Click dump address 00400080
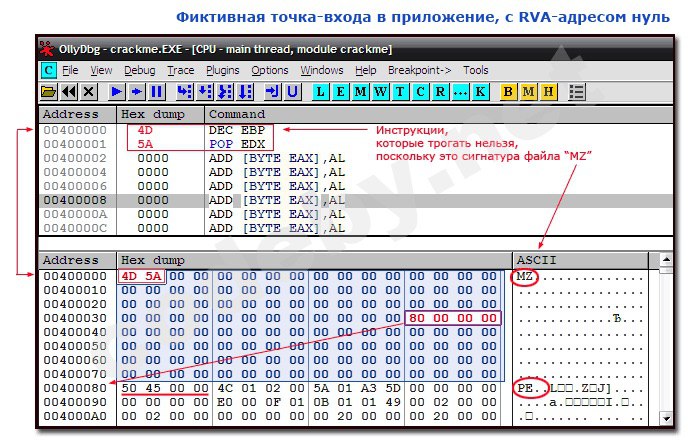Viewport: 688px width, 442px height. 75,388
